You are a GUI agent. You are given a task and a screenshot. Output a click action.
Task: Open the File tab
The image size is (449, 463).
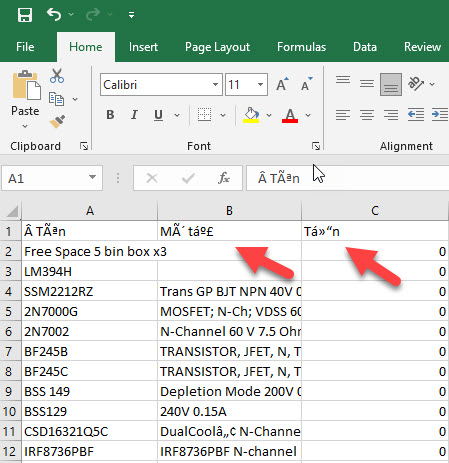tap(25, 47)
